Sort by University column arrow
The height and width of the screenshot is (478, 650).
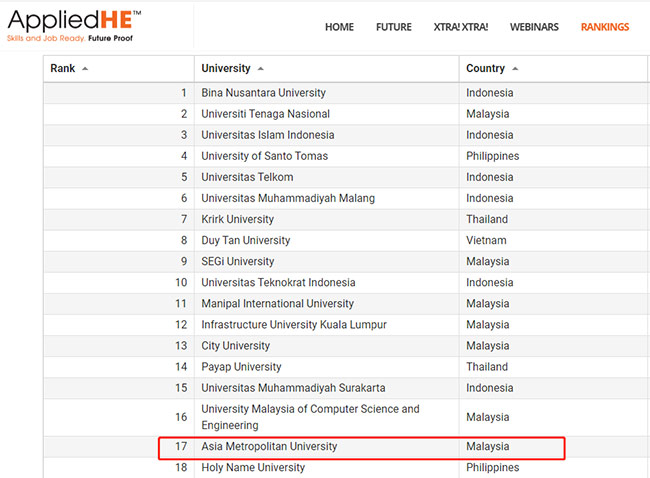tap(260, 69)
